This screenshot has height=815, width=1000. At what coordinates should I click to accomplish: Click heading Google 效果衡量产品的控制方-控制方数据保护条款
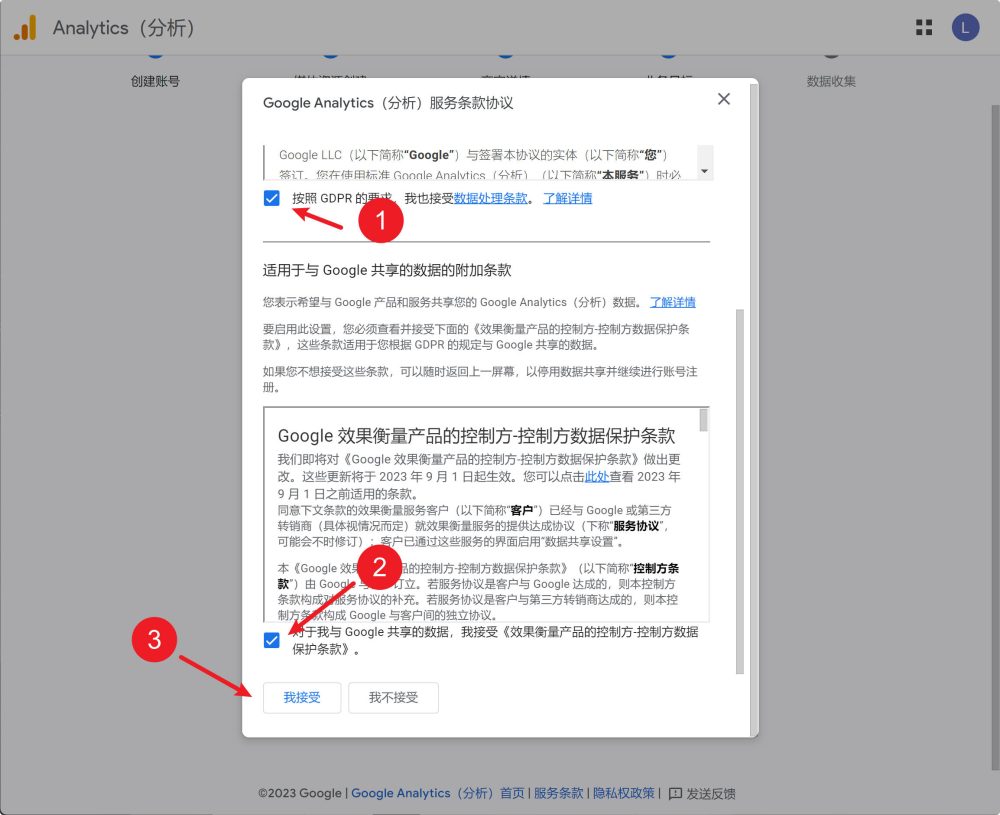coord(476,436)
